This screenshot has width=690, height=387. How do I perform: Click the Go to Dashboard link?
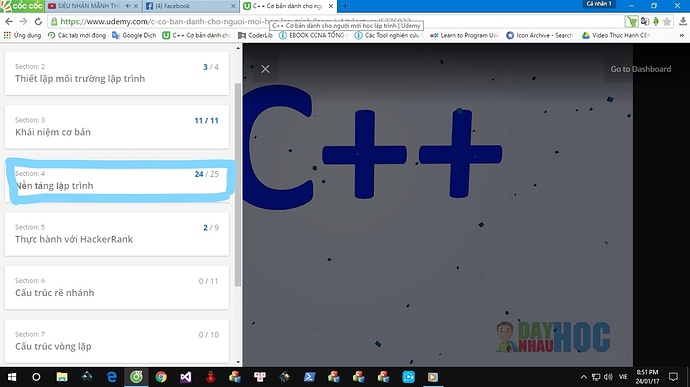[641, 69]
